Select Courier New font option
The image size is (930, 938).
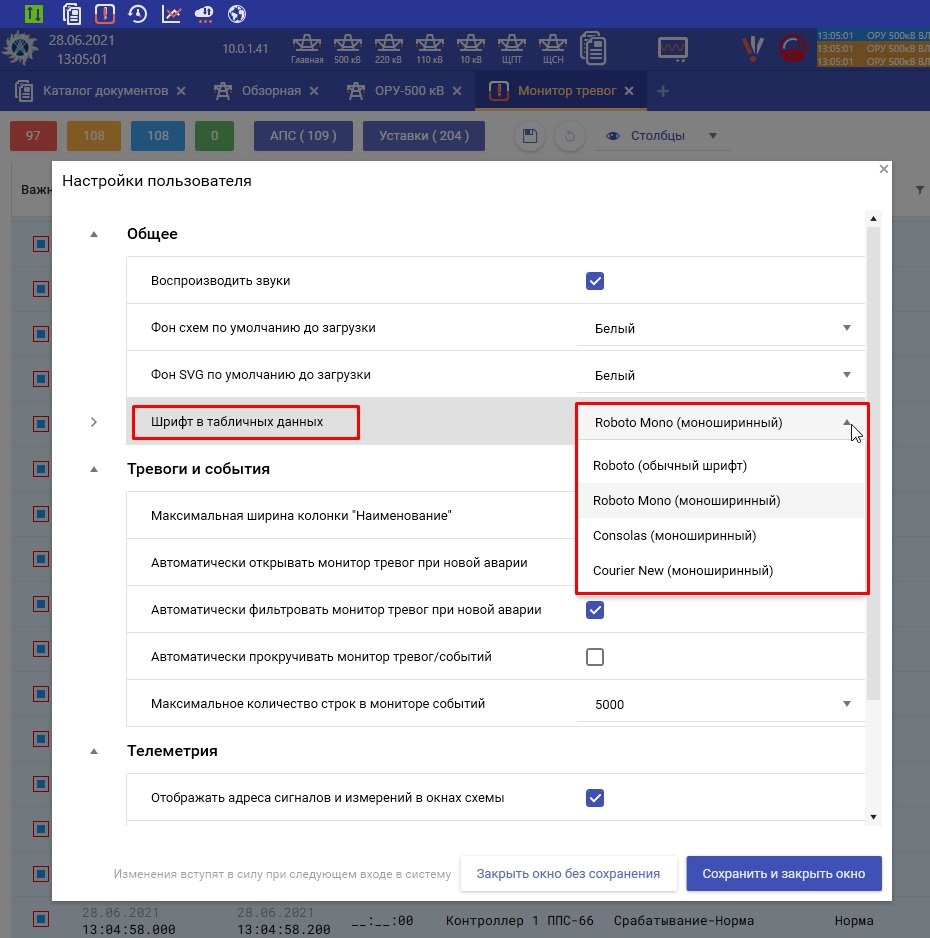point(682,571)
